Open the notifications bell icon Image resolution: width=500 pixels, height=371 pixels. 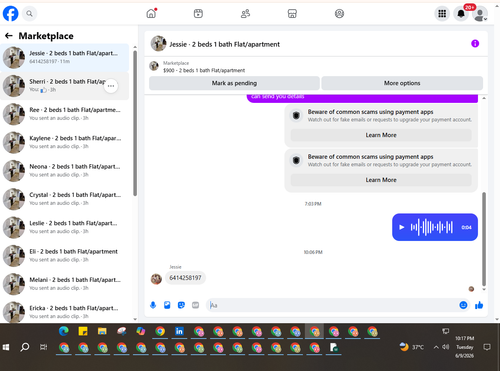[x=461, y=14]
